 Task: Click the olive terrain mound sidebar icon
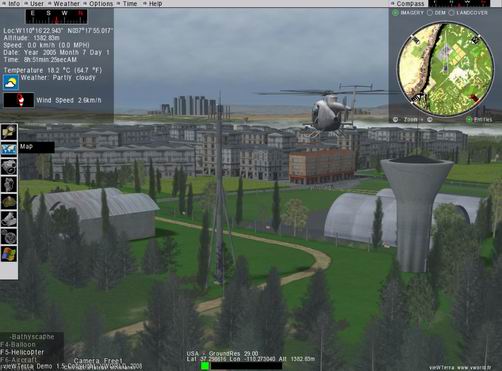pos(9,202)
